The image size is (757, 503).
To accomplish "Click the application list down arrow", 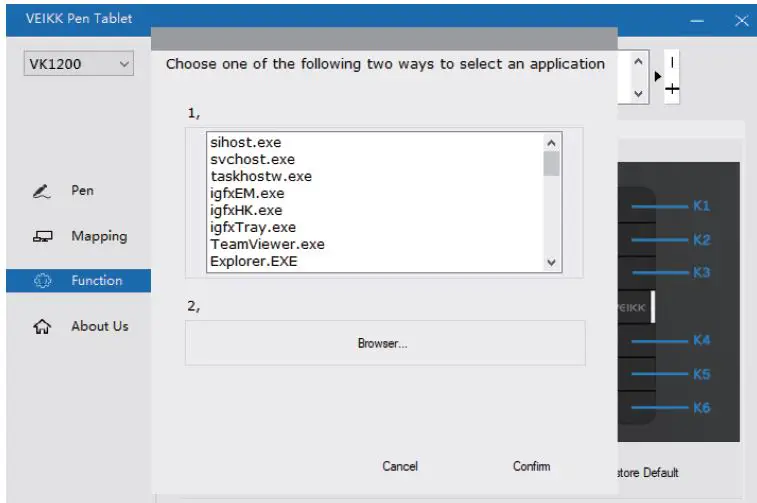I will pos(638,94).
